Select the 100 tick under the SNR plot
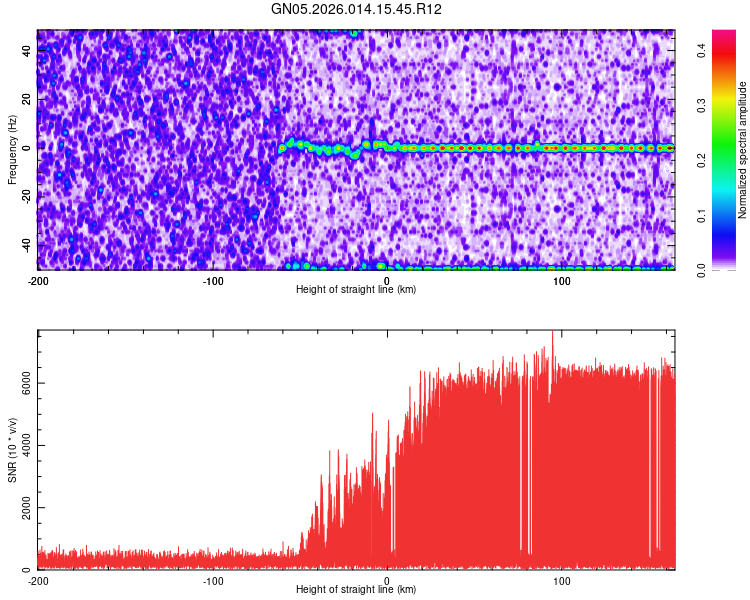 tap(562, 580)
